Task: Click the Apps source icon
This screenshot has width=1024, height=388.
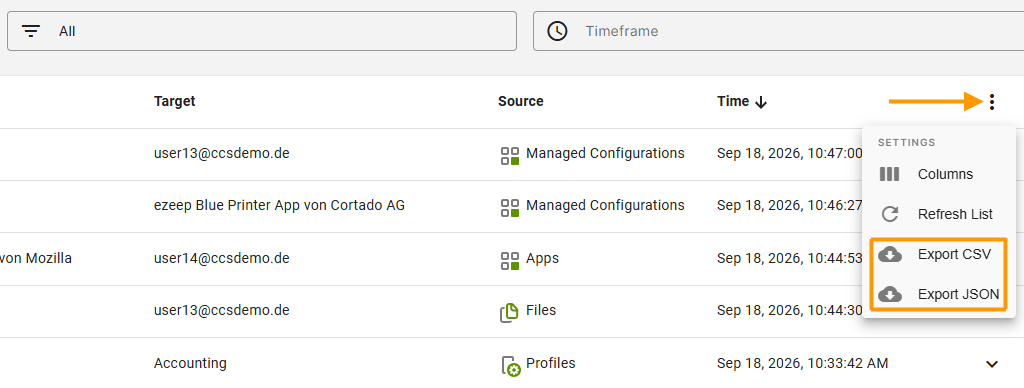Action: pyautogui.click(x=509, y=260)
